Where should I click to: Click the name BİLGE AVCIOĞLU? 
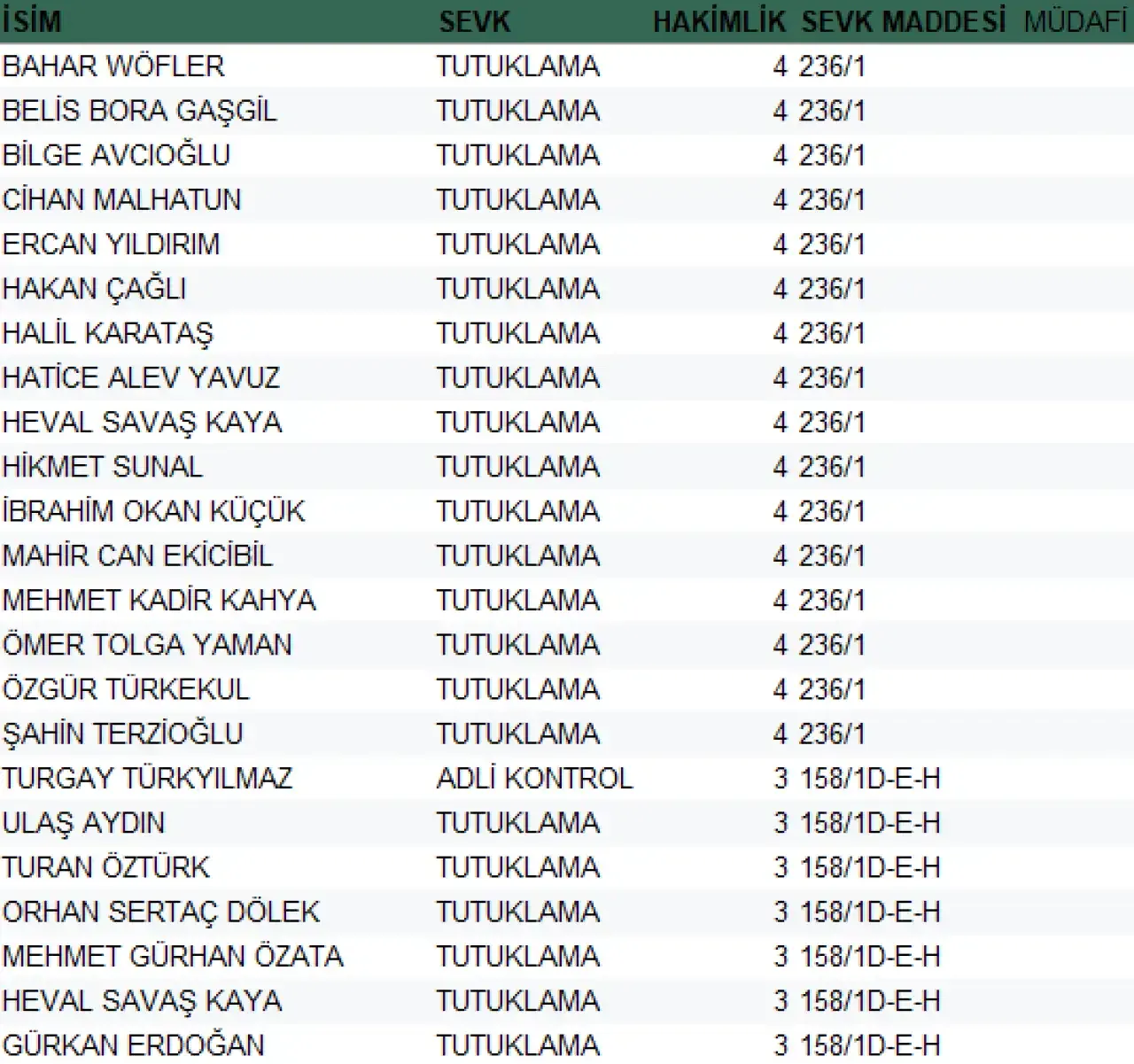116,155
